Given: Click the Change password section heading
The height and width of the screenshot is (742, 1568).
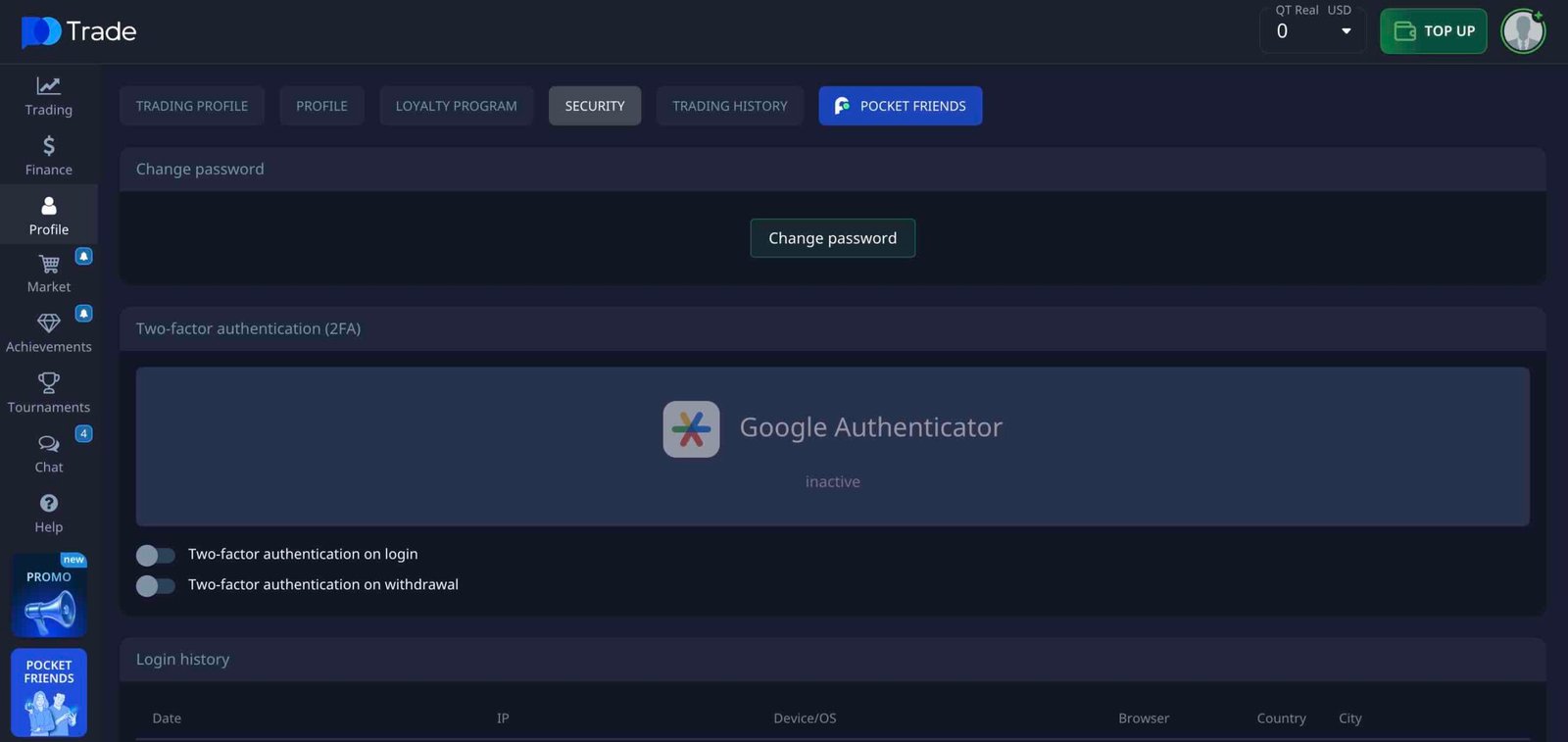Looking at the screenshot, I should pyautogui.click(x=200, y=170).
